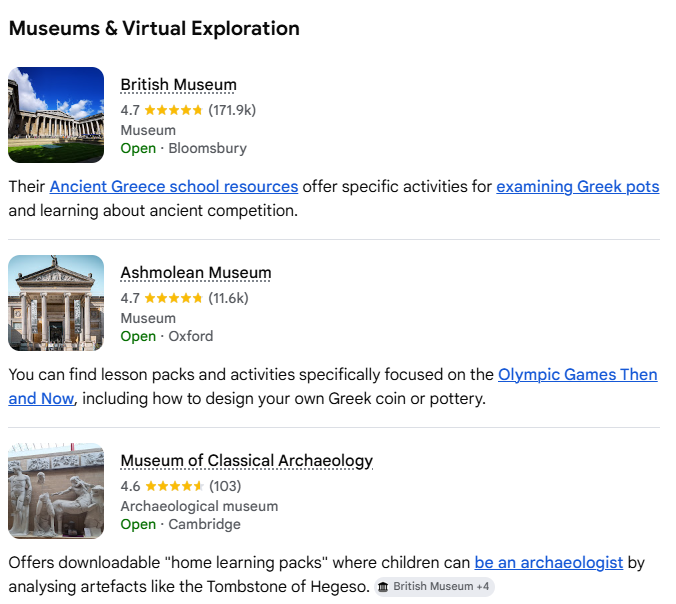Follow the Ancient Greece school resources link
676x604 pixels.
174,186
